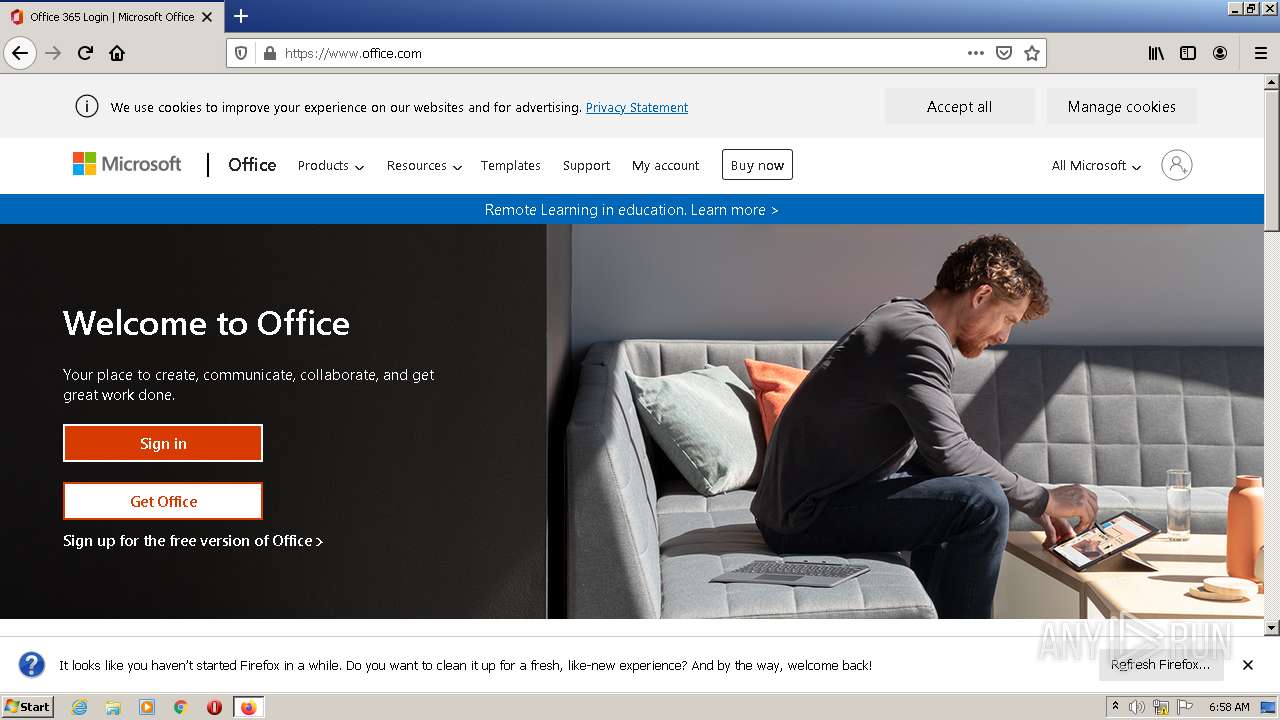1280x720 pixels.
Task: Dismiss the Firefox refresh notification bar
Action: 1248,665
